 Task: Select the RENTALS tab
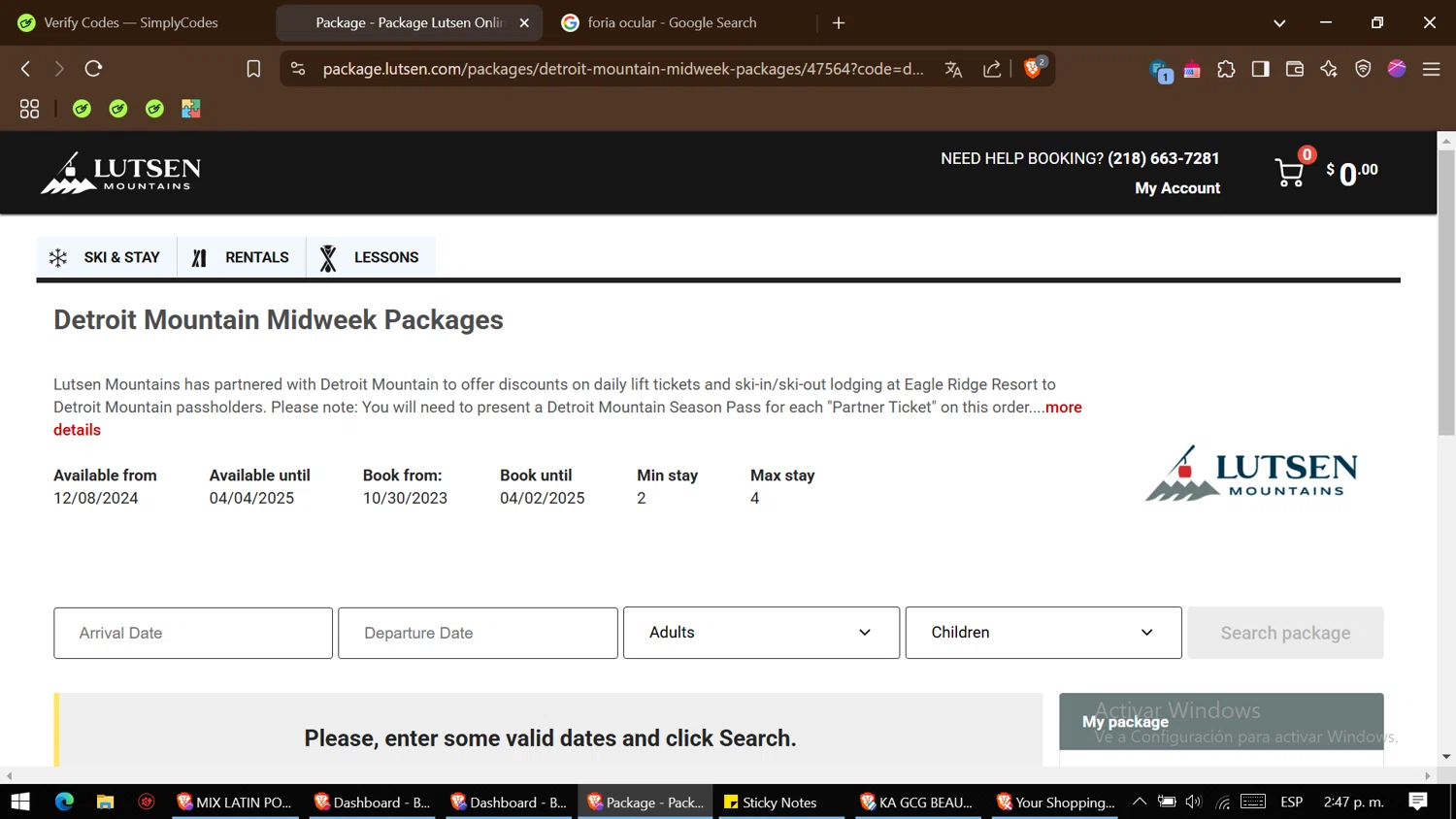(242, 257)
